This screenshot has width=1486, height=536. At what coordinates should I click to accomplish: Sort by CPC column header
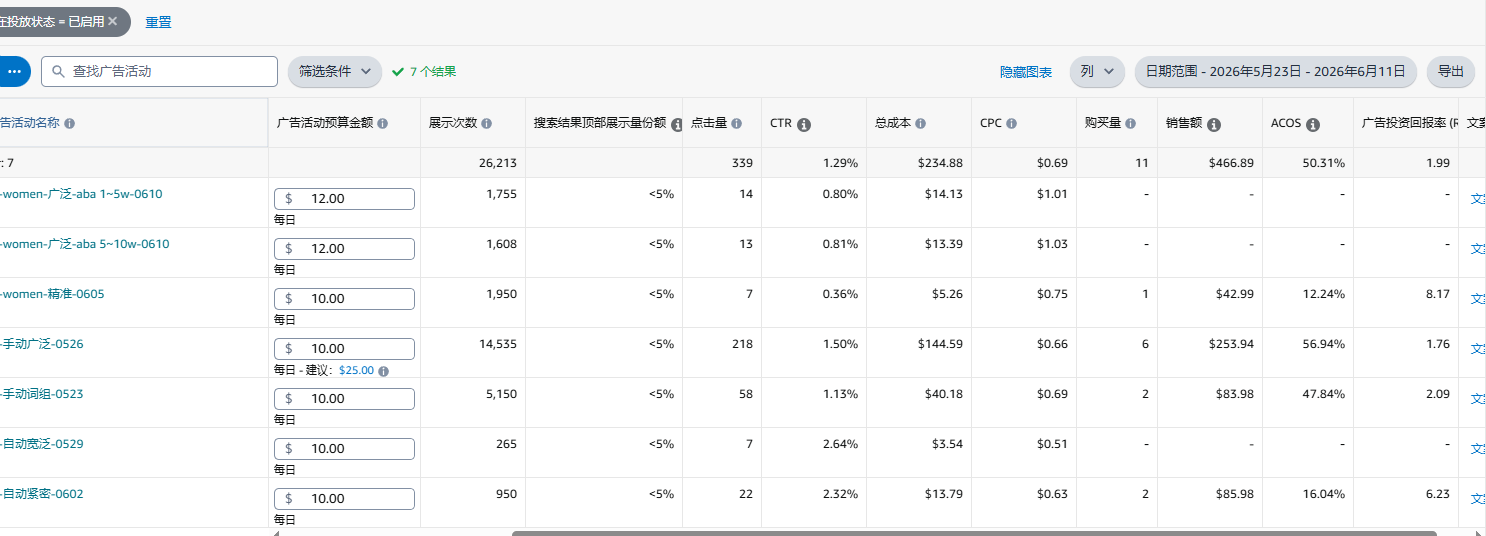(991, 123)
